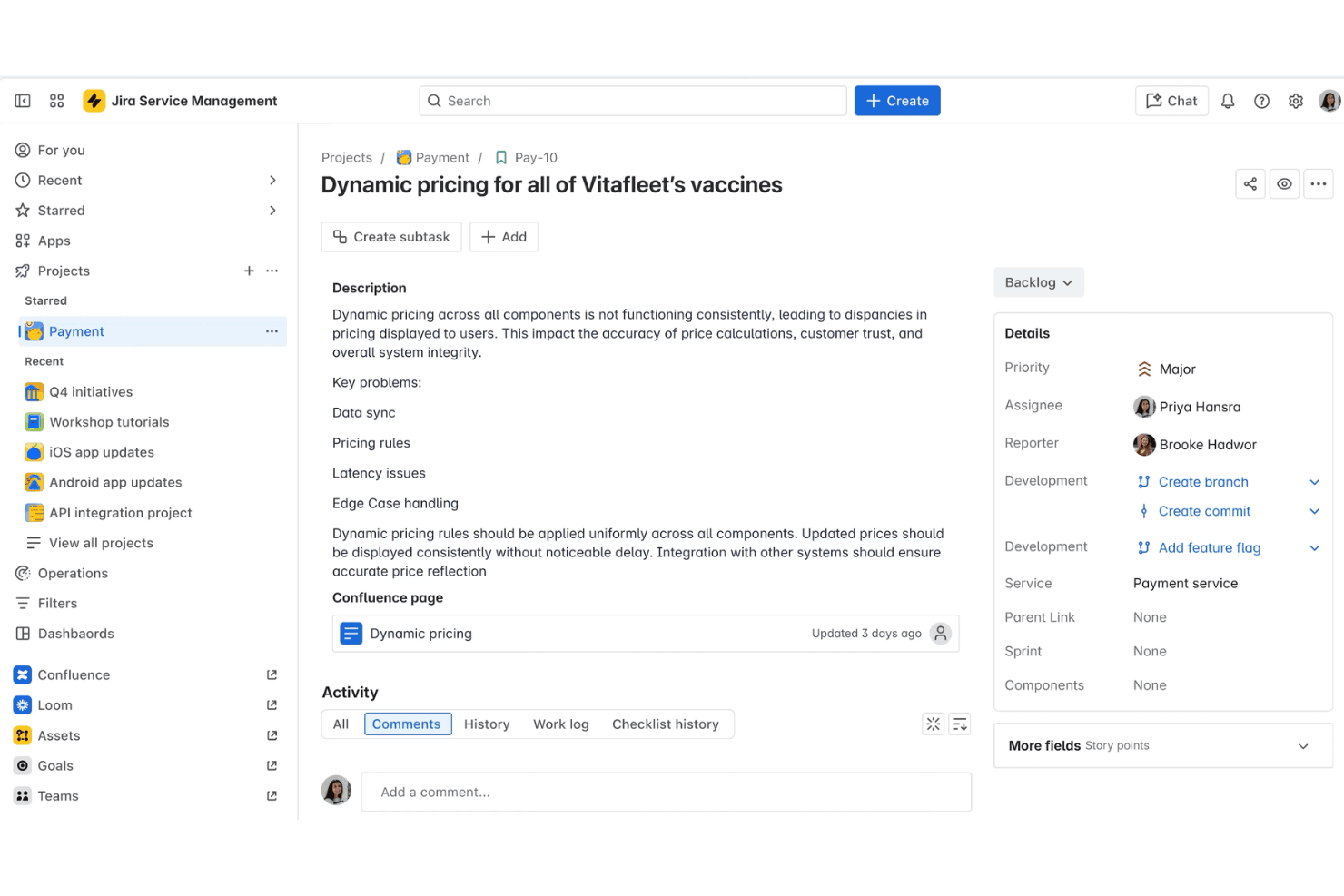This screenshot has height=896, width=1344.
Task: Open the Chat button
Action: (x=1171, y=101)
